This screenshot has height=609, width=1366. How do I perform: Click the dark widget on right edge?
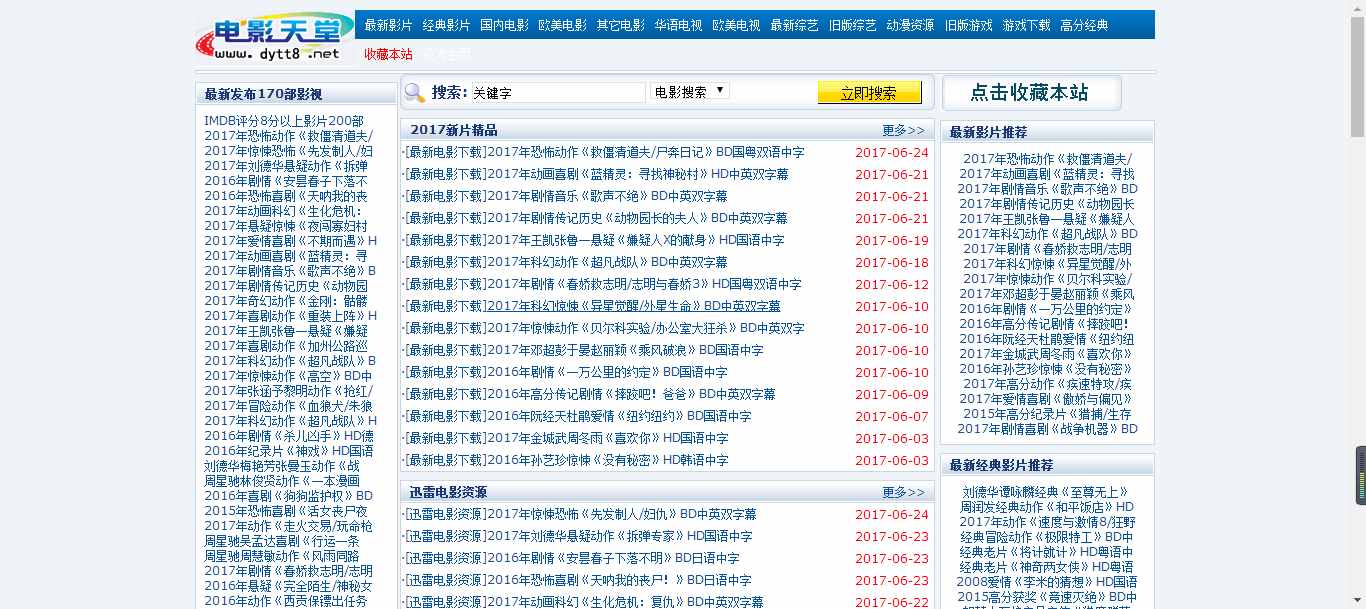(1360, 475)
